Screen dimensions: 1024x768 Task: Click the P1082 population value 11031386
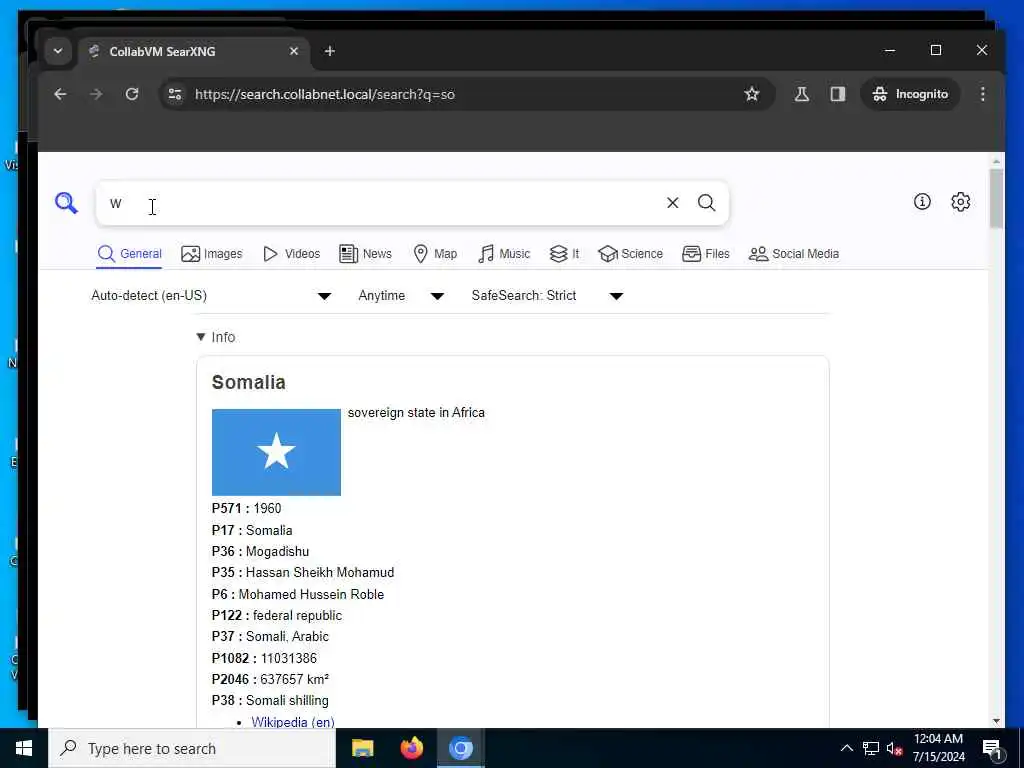click(x=288, y=658)
